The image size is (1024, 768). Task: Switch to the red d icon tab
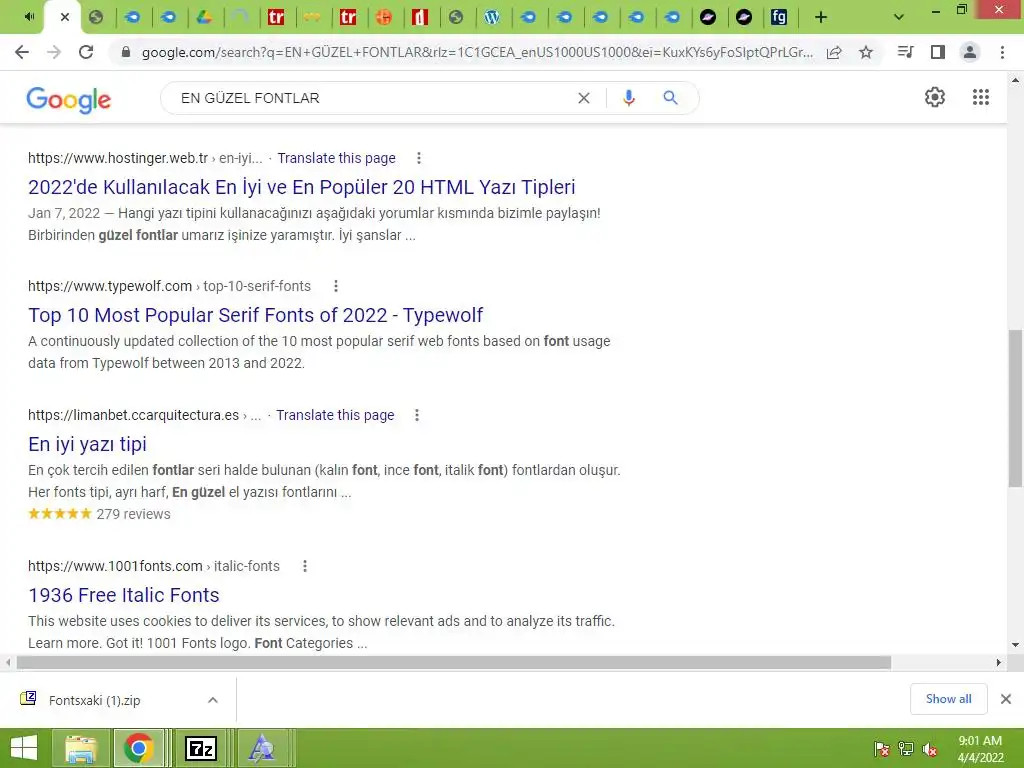point(420,18)
